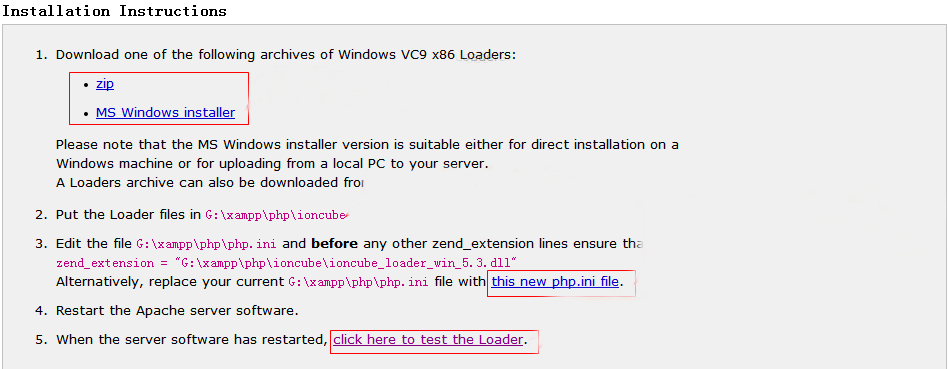Open the 'this new php.ini file' link
The width and height of the screenshot is (948, 369).
(x=555, y=281)
